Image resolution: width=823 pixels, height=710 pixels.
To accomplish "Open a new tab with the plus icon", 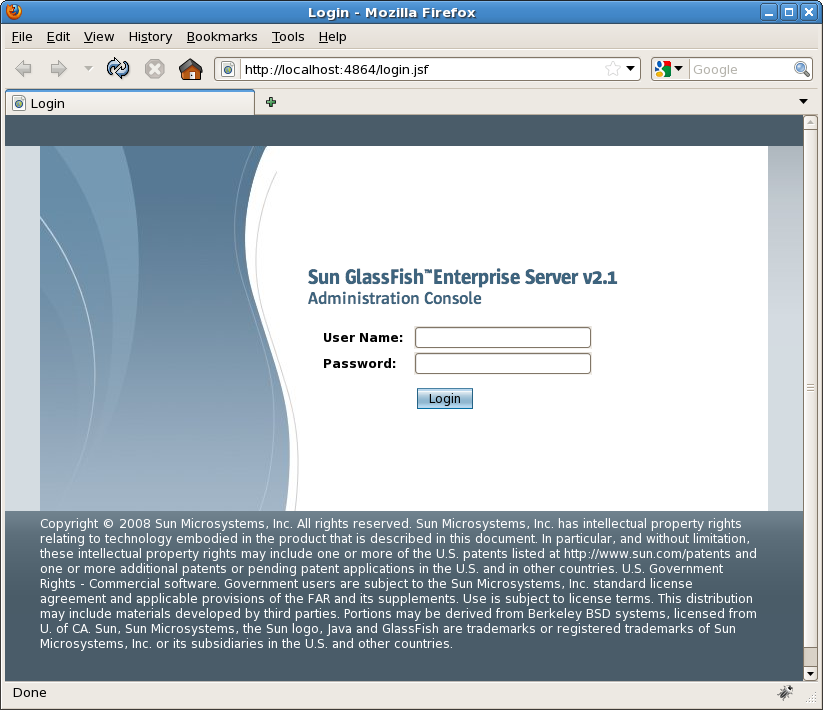I will (x=271, y=102).
